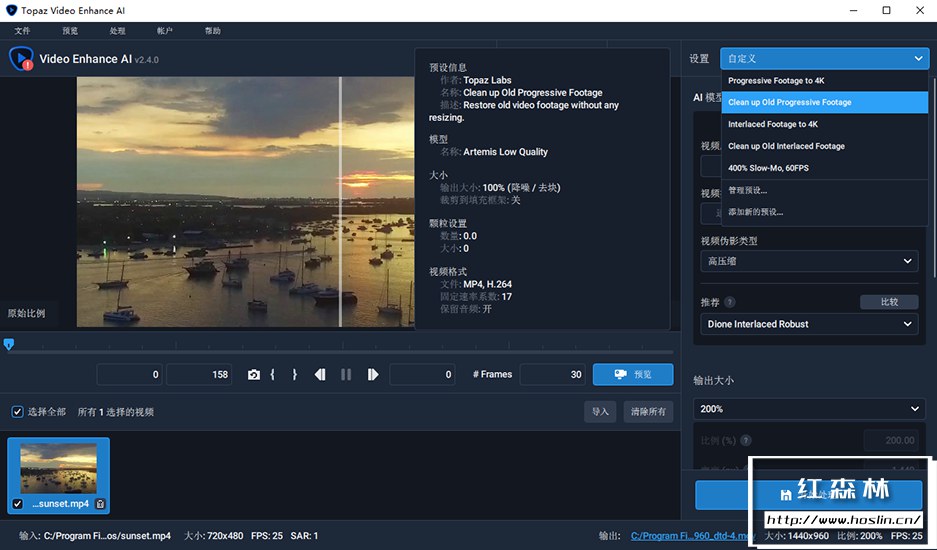The height and width of the screenshot is (550, 937).
Task: Click the 导入 import button
Action: pos(600,412)
